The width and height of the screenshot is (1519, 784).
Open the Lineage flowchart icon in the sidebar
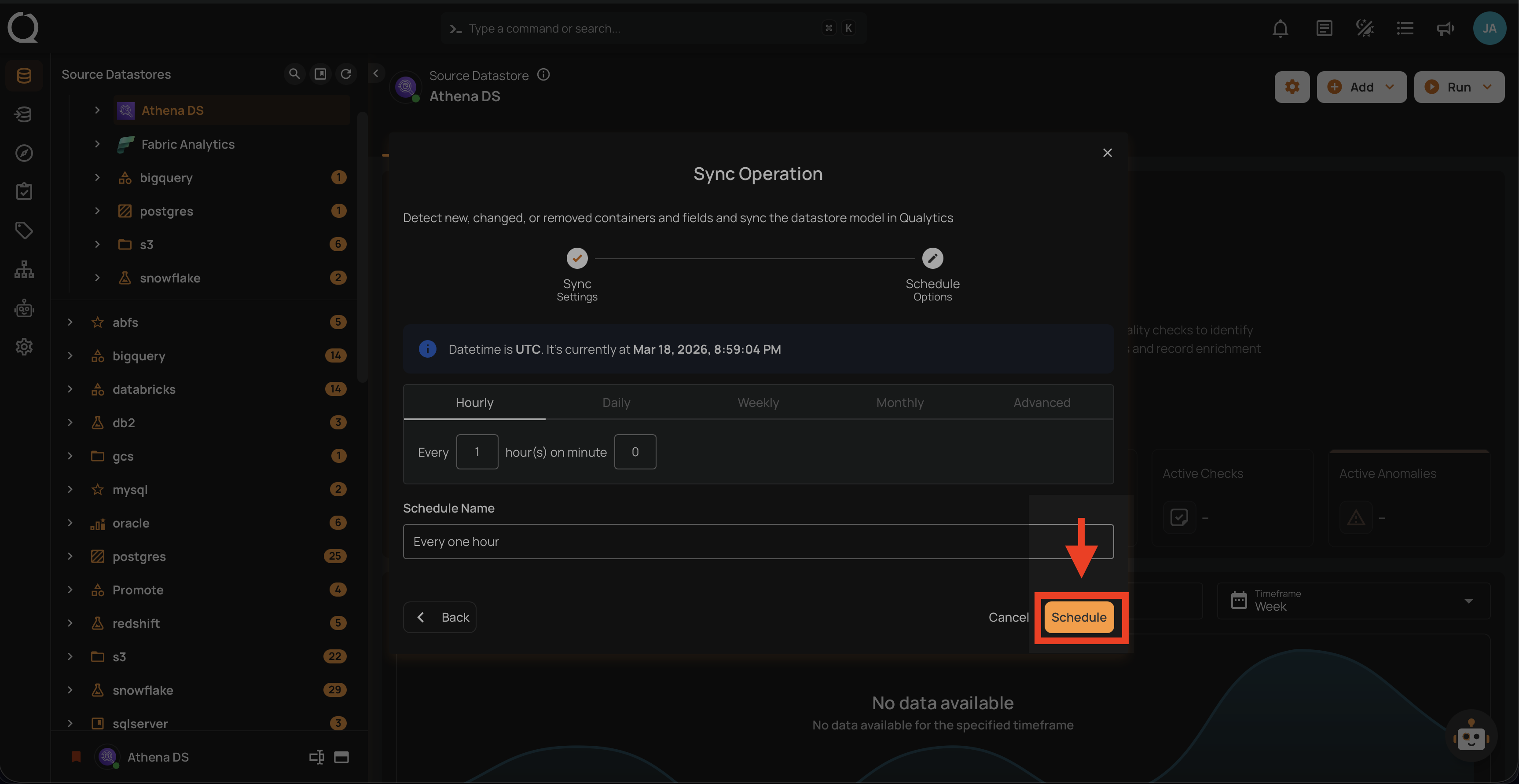tap(24, 269)
